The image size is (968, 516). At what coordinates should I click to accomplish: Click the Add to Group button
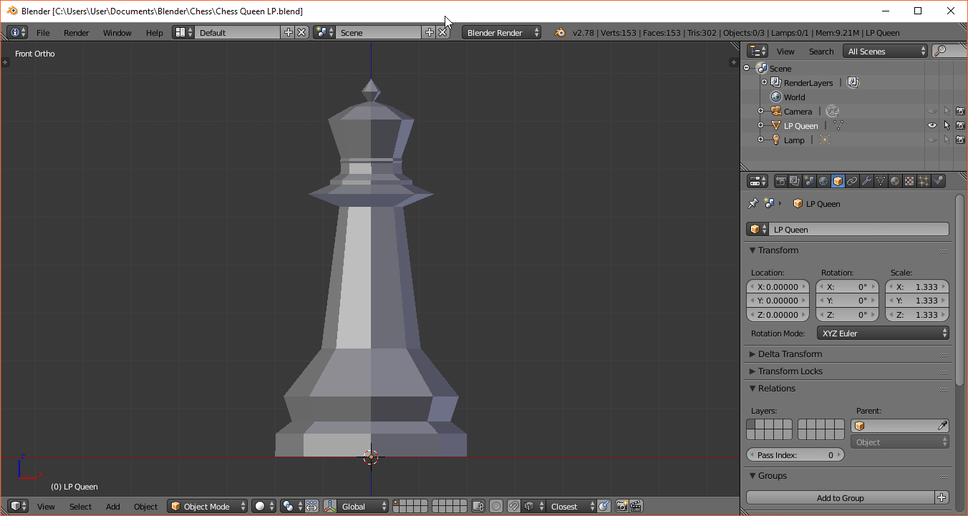(x=840, y=497)
